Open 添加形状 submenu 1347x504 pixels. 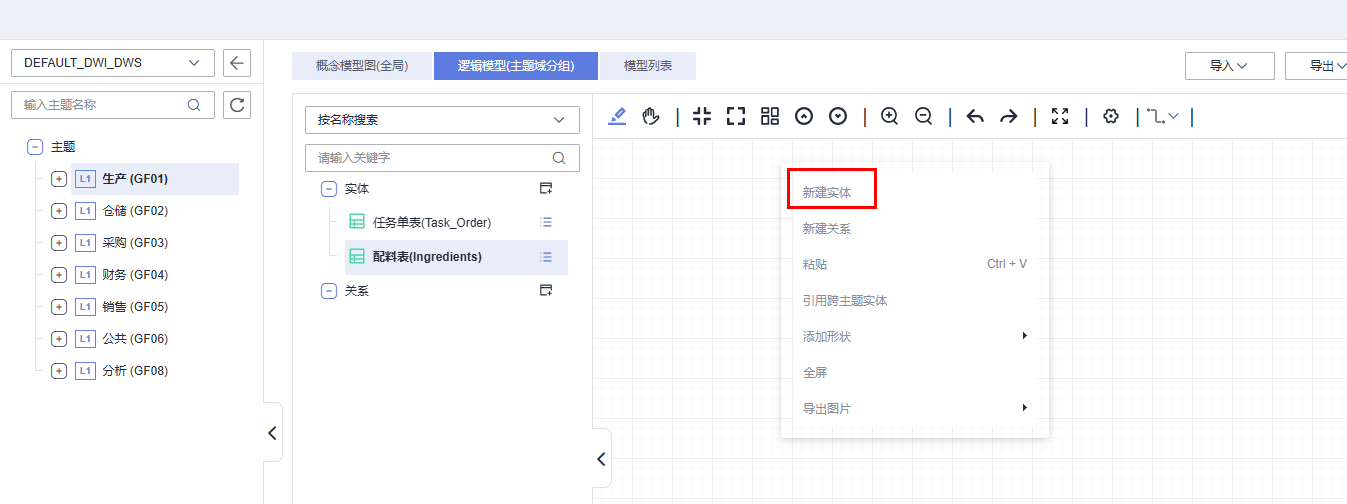coord(915,336)
